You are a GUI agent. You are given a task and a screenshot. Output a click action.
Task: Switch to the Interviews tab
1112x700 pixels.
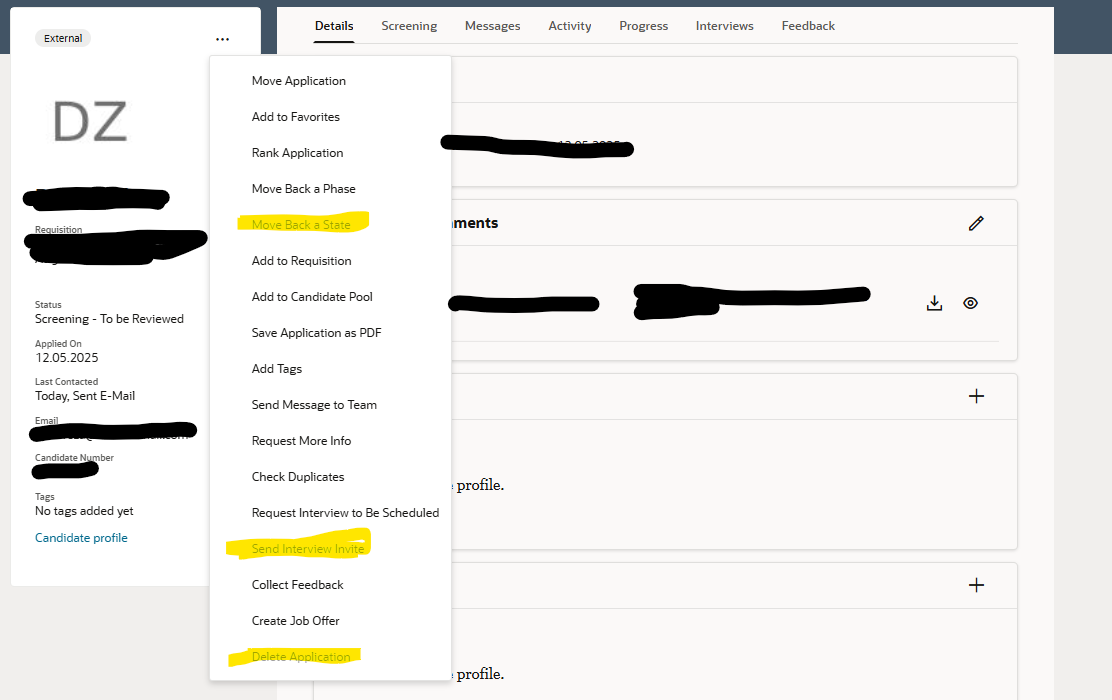pyautogui.click(x=724, y=26)
